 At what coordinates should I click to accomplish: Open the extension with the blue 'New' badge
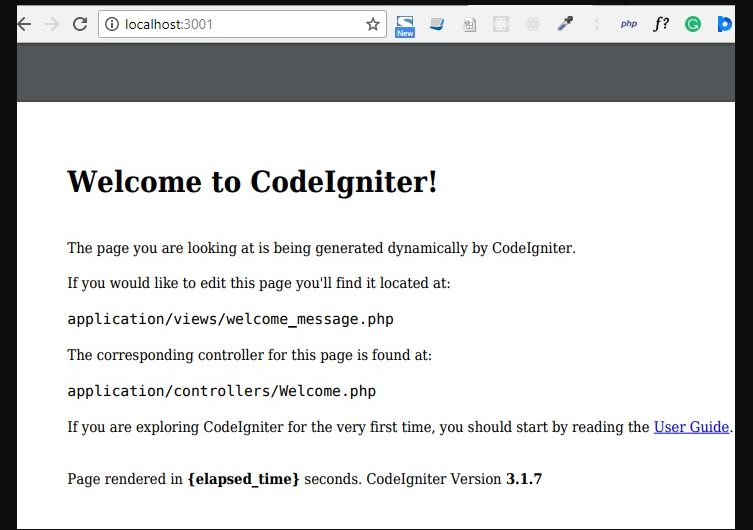click(x=404, y=26)
